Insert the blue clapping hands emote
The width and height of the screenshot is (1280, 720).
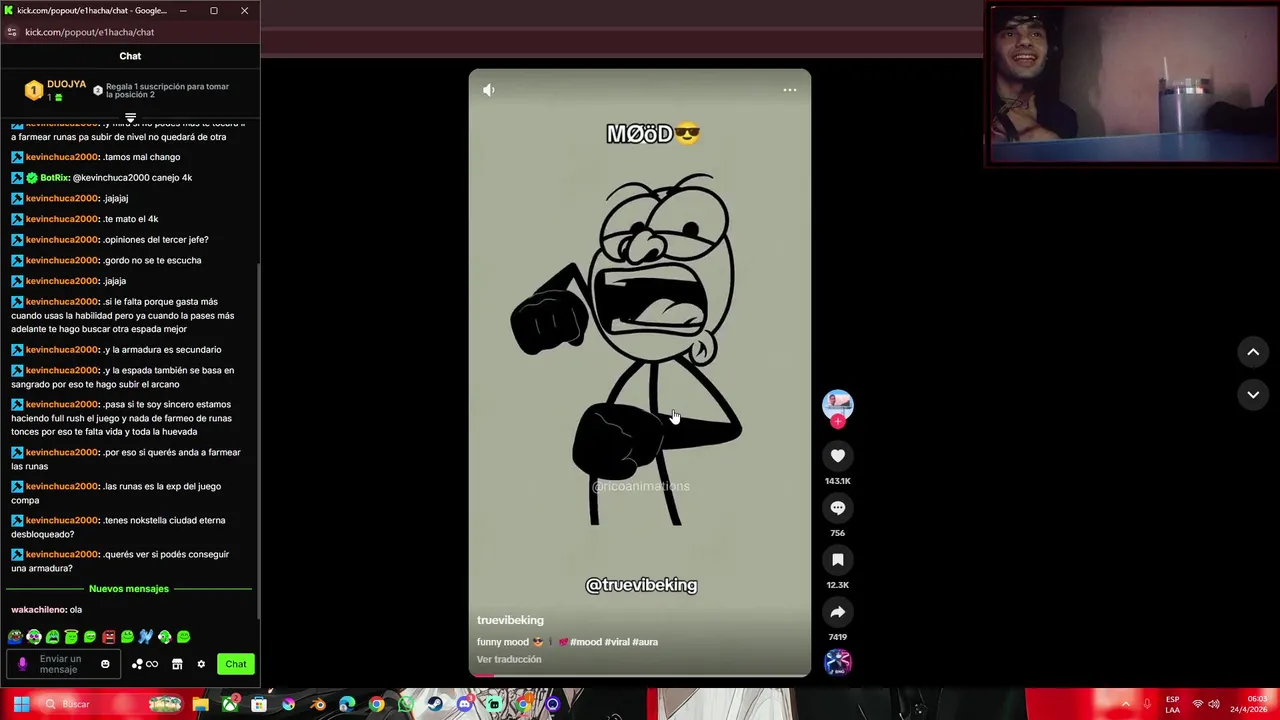[x=146, y=636]
